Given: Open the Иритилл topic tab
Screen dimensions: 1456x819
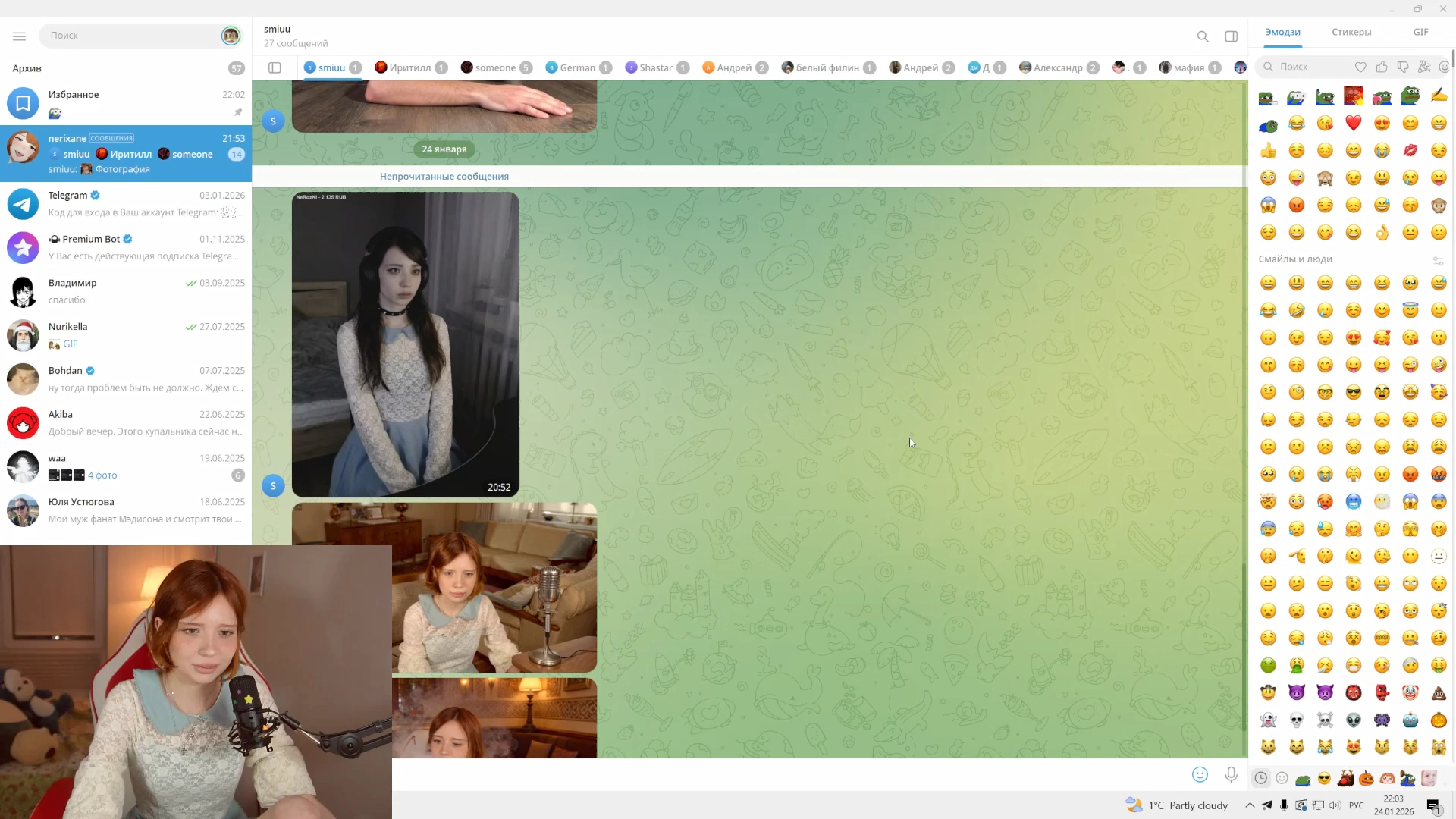Looking at the screenshot, I should pyautogui.click(x=409, y=67).
